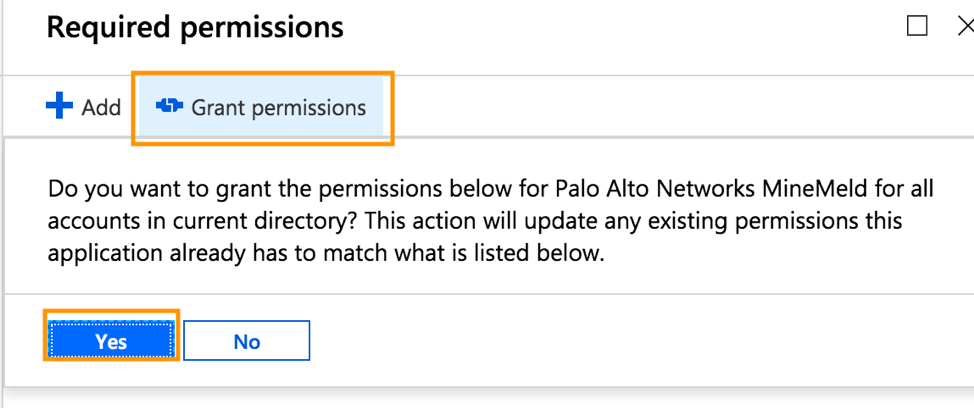The height and width of the screenshot is (408, 974).
Task: Maximize the Required permissions blade
Action: (917, 26)
